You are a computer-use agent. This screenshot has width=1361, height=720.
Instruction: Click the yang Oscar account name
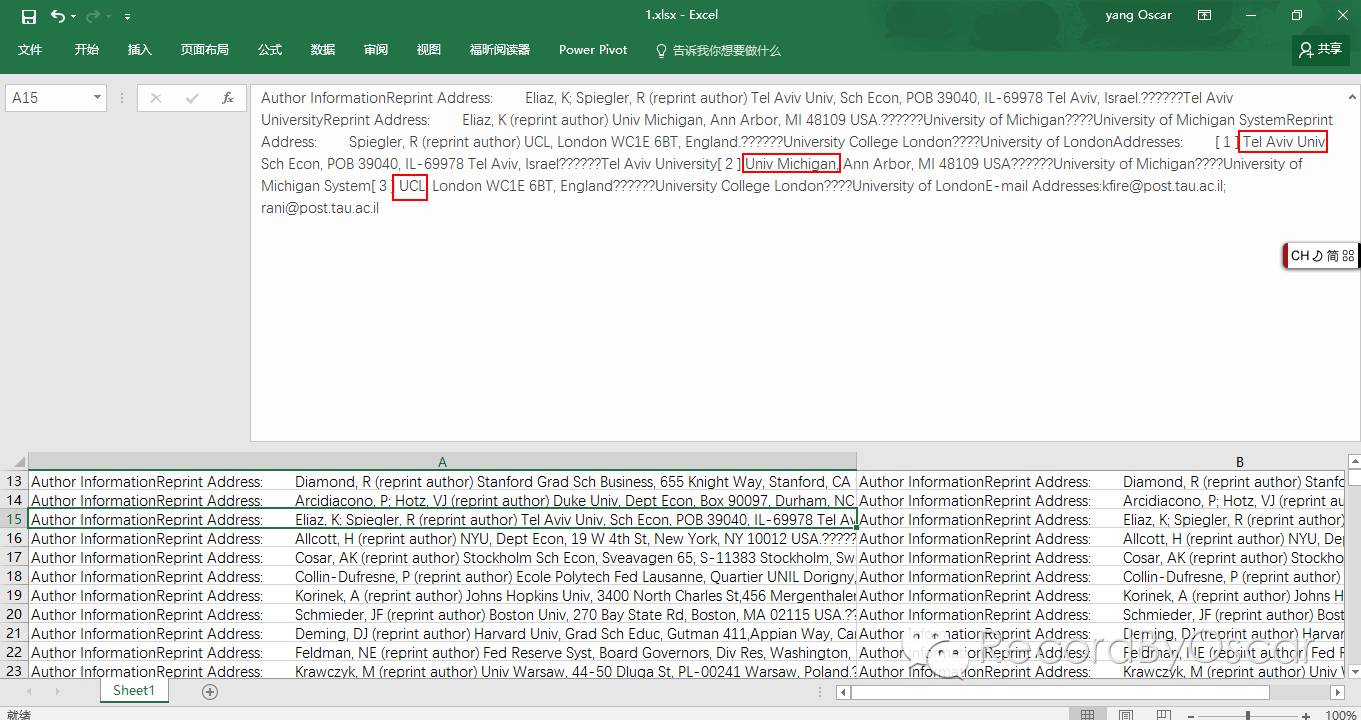pyautogui.click(x=1138, y=15)
